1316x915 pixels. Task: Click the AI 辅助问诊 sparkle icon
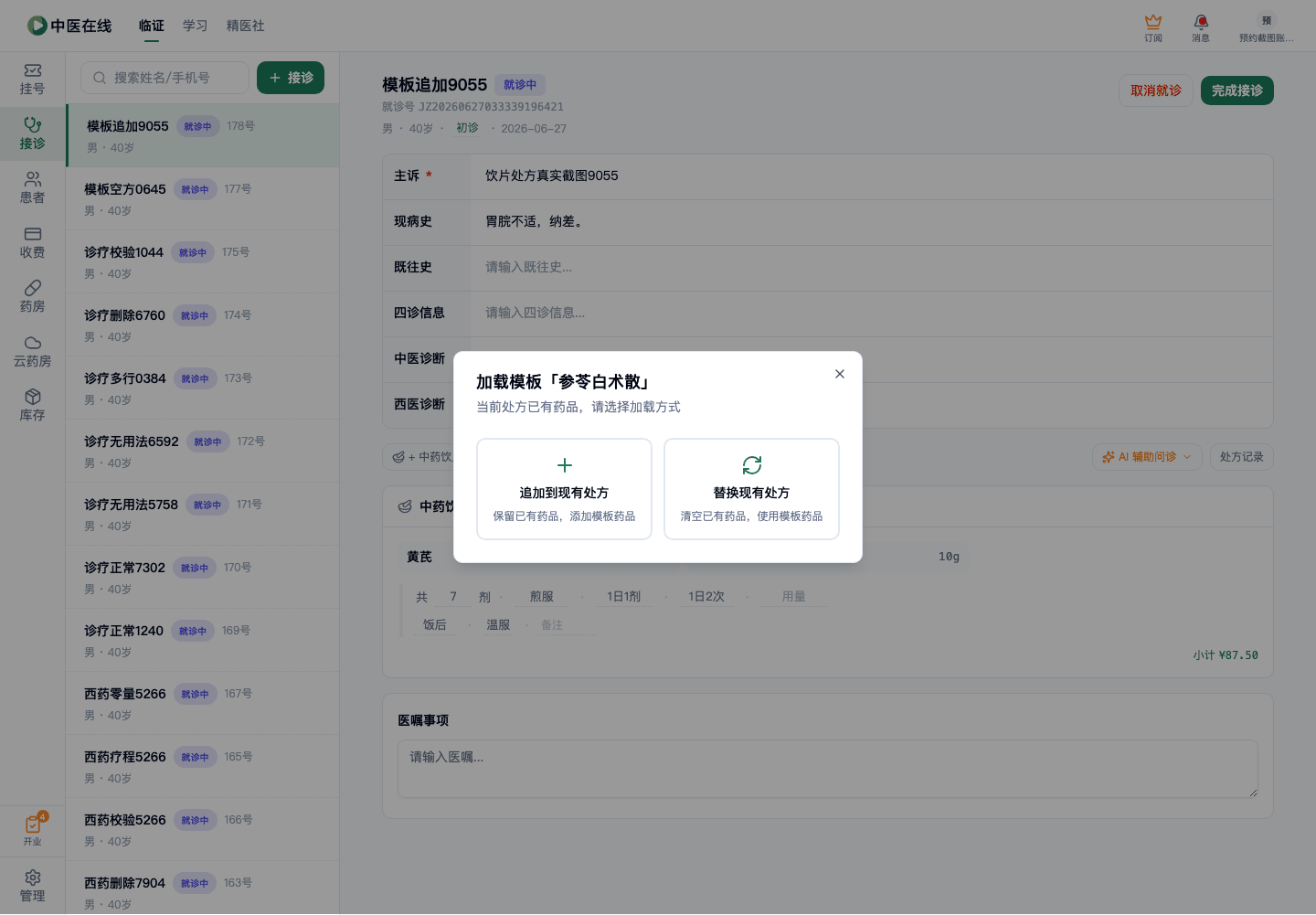[x=1109, y=457]
